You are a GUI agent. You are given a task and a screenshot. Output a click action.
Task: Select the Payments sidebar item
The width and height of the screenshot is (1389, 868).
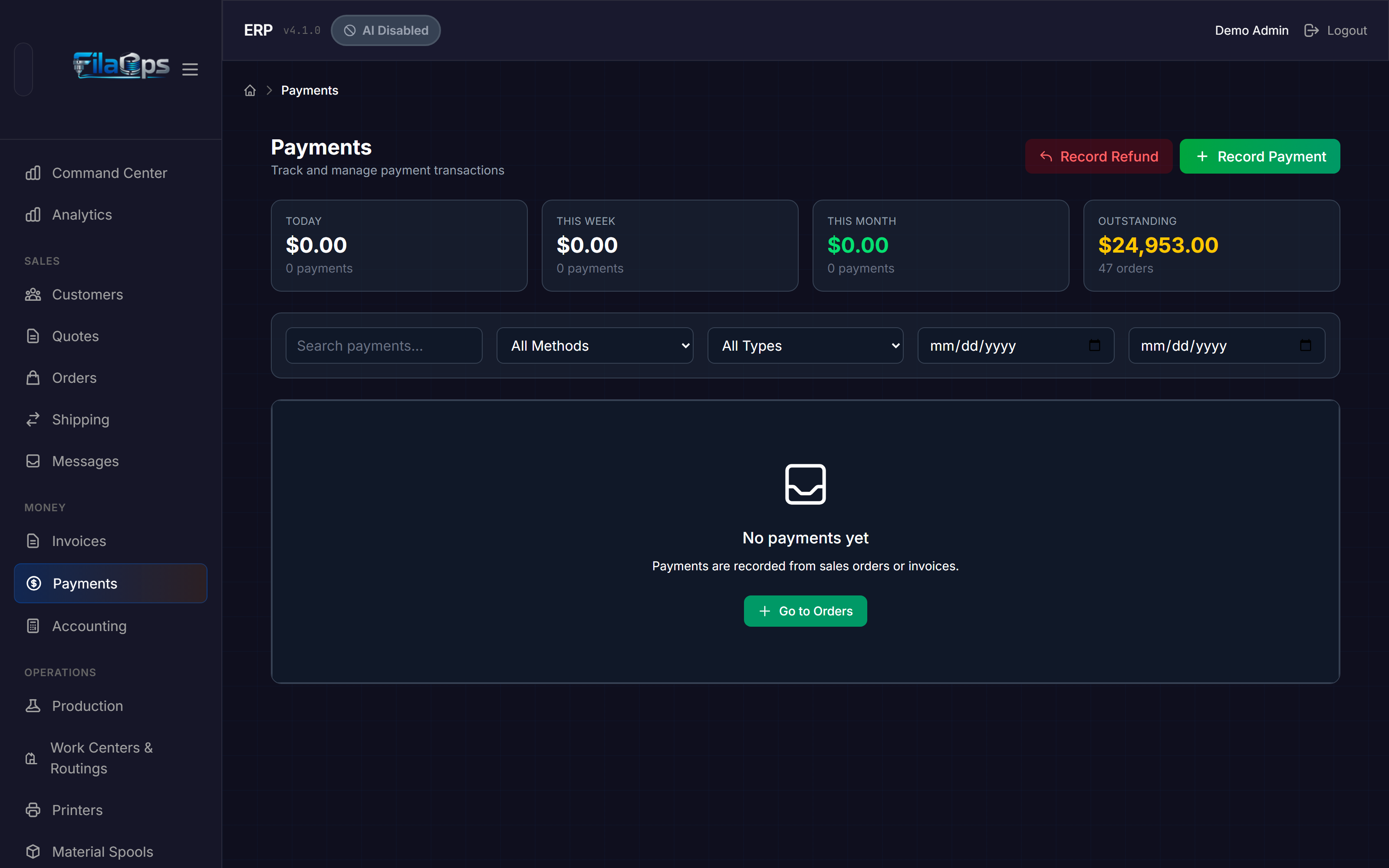point(110,583)
